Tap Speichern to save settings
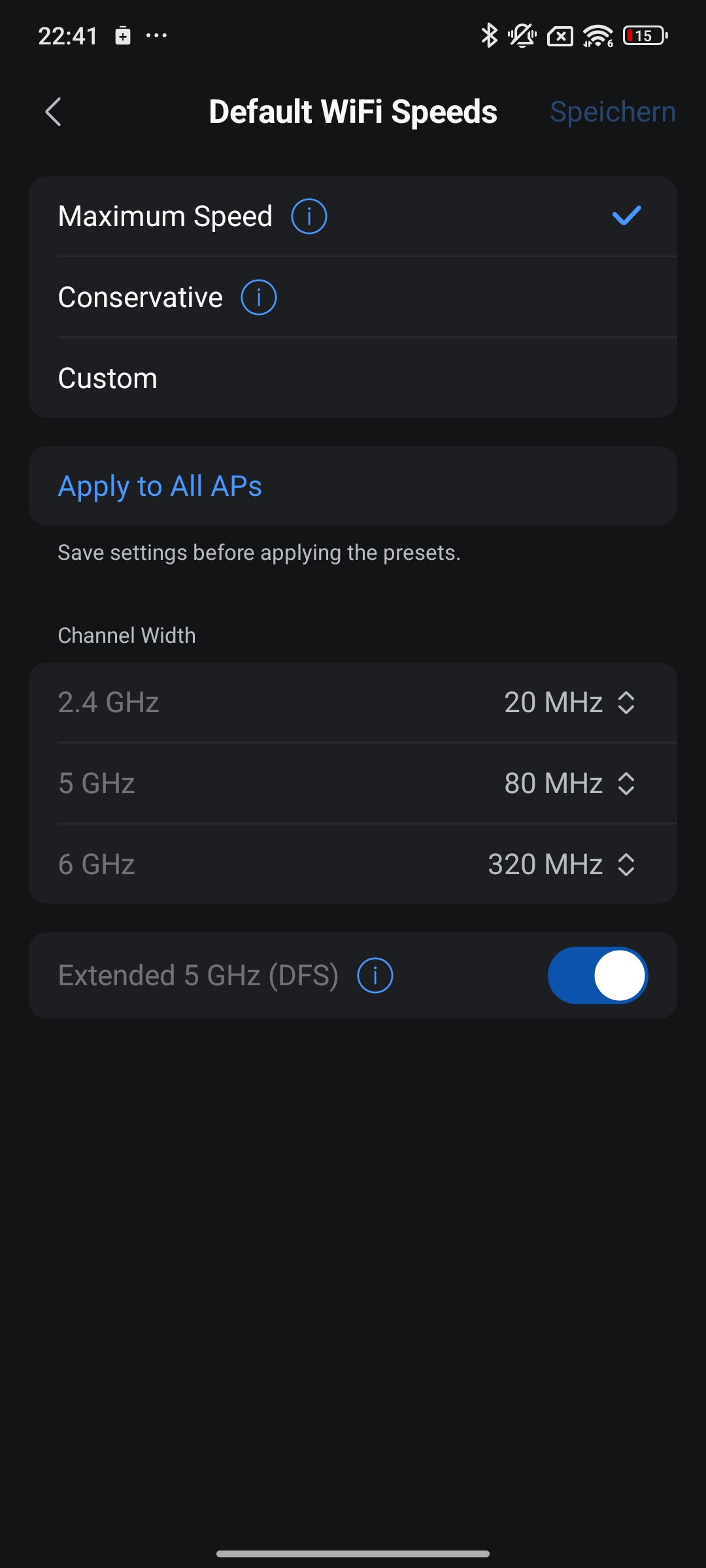The height and width of the screenshot is (1568, 706). coord(613,112)
